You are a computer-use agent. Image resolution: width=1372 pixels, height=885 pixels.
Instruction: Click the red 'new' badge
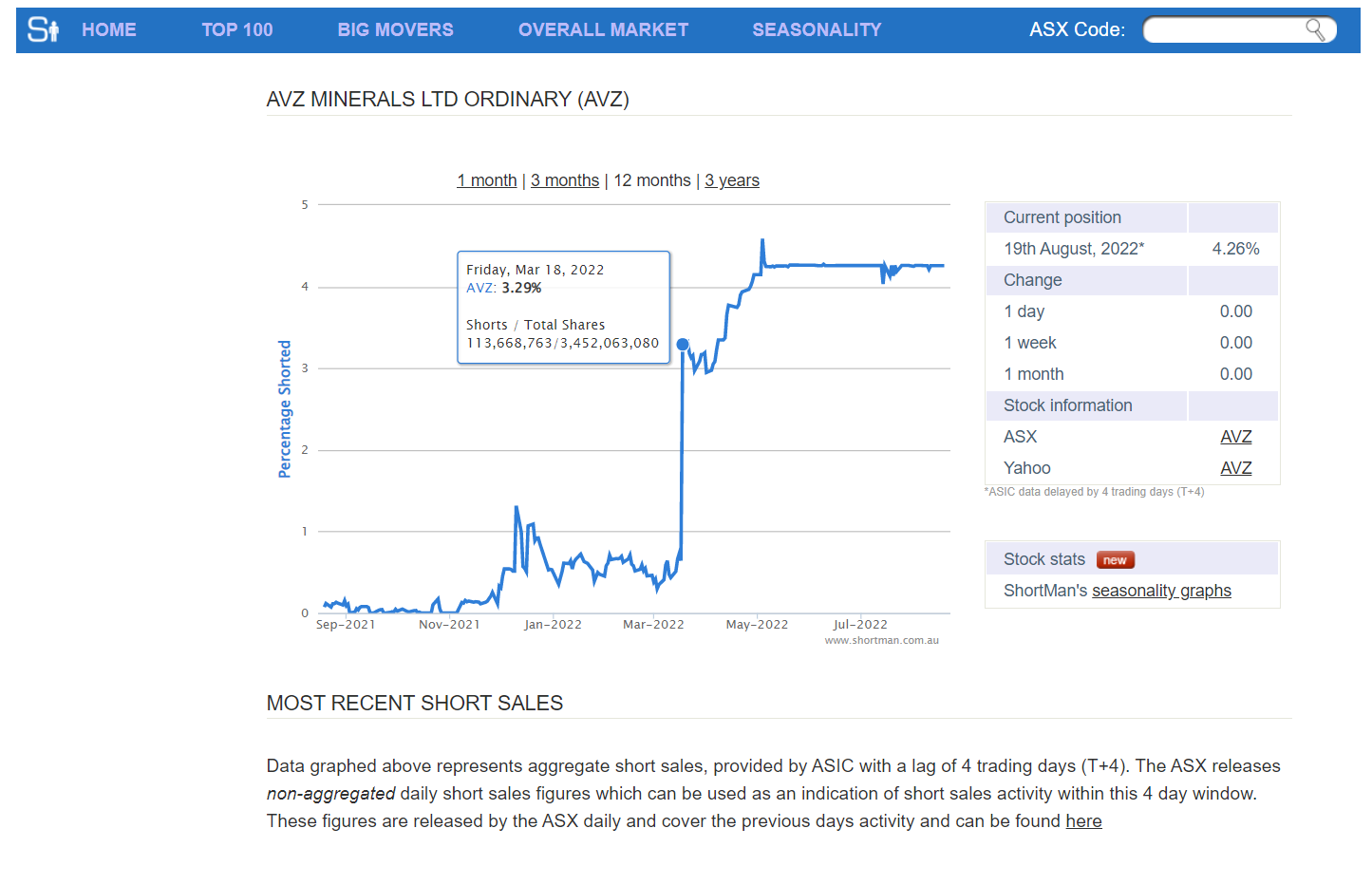point(1115,560)
